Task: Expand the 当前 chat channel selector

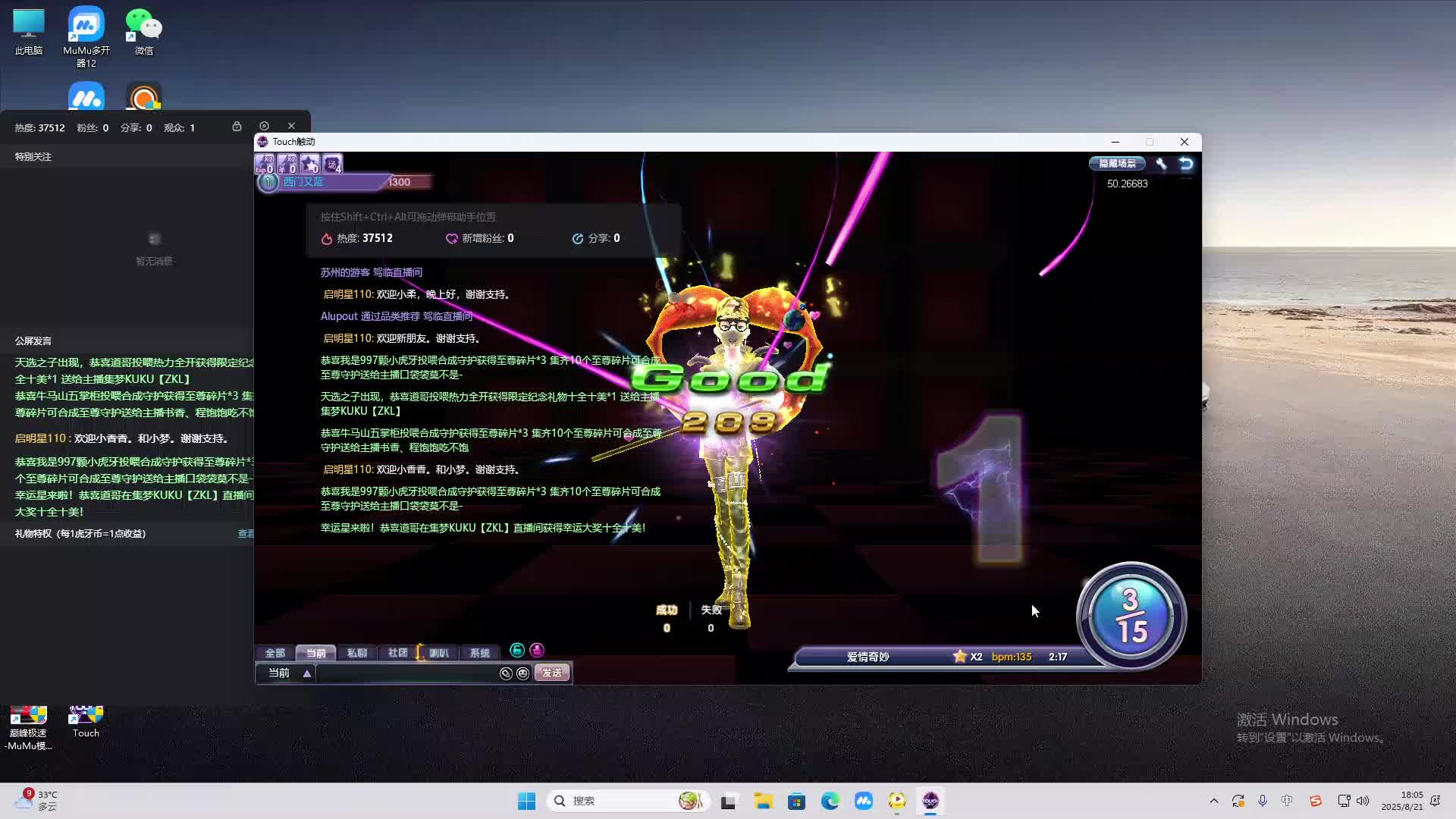Action: (x=306, y=673)
